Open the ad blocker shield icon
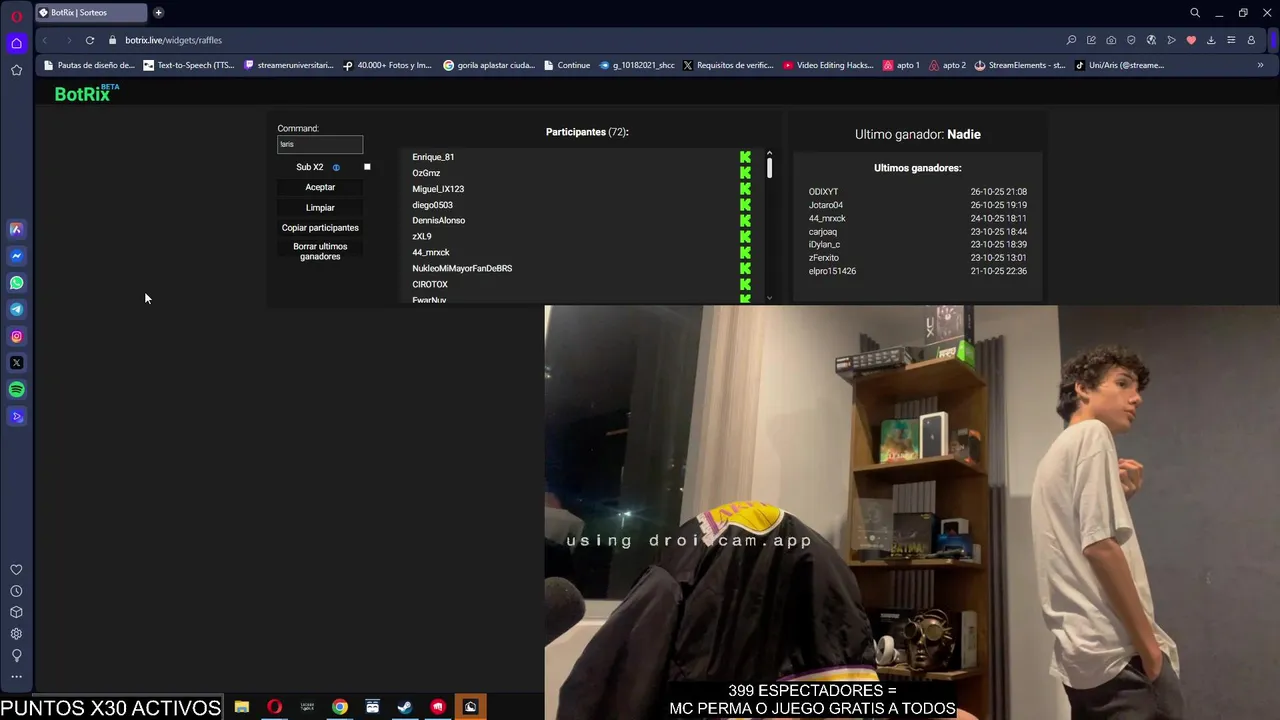The width and height of the screenshot is (1280, 720). 1131,40
